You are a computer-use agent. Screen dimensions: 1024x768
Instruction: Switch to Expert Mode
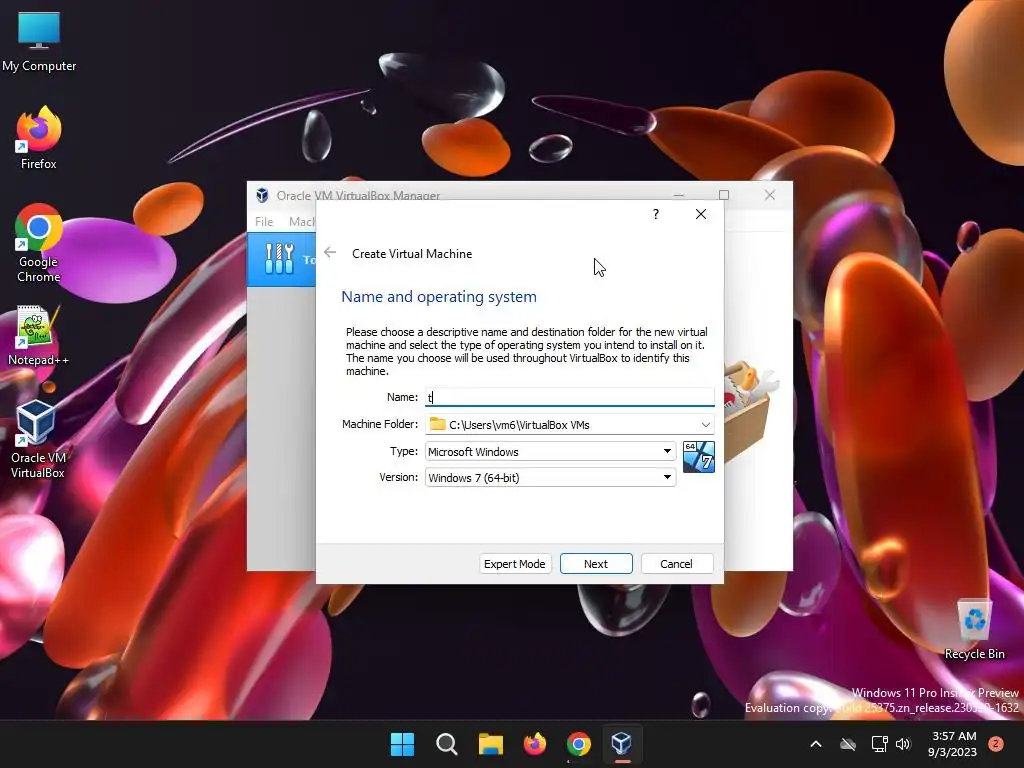pyautogui.click(x=515, y=564)
